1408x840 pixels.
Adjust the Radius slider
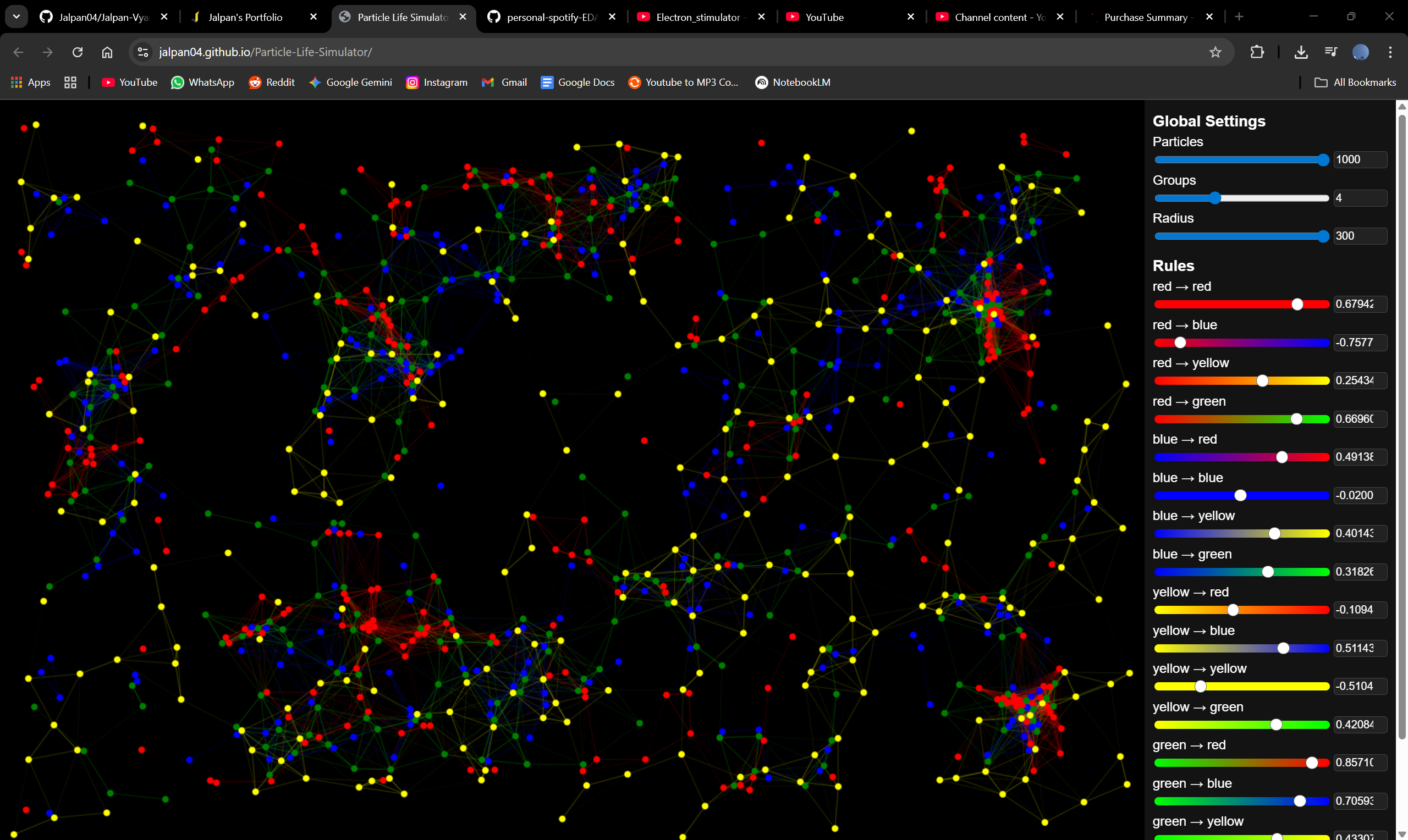point(1241,236)
